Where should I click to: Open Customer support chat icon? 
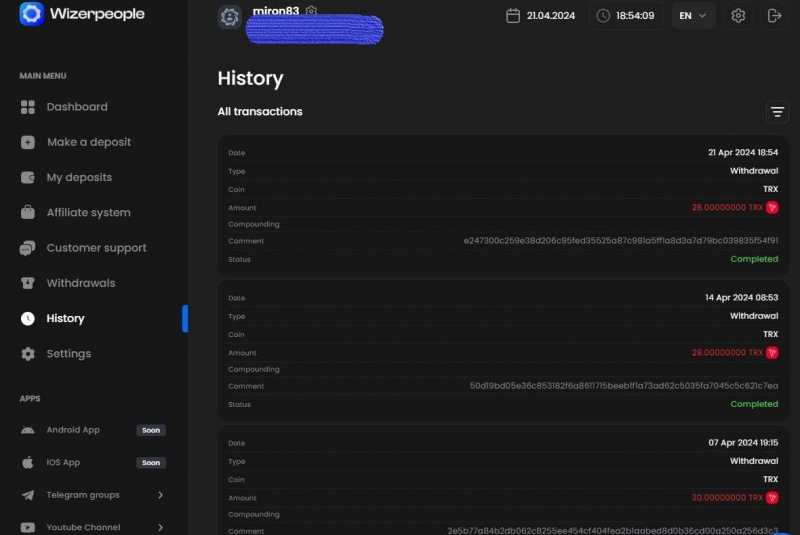(x=28, y=248)
